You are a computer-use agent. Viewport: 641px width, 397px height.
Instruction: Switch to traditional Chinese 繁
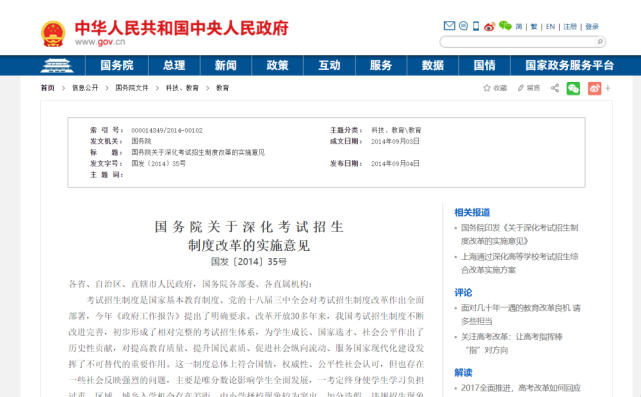[534, 27]
